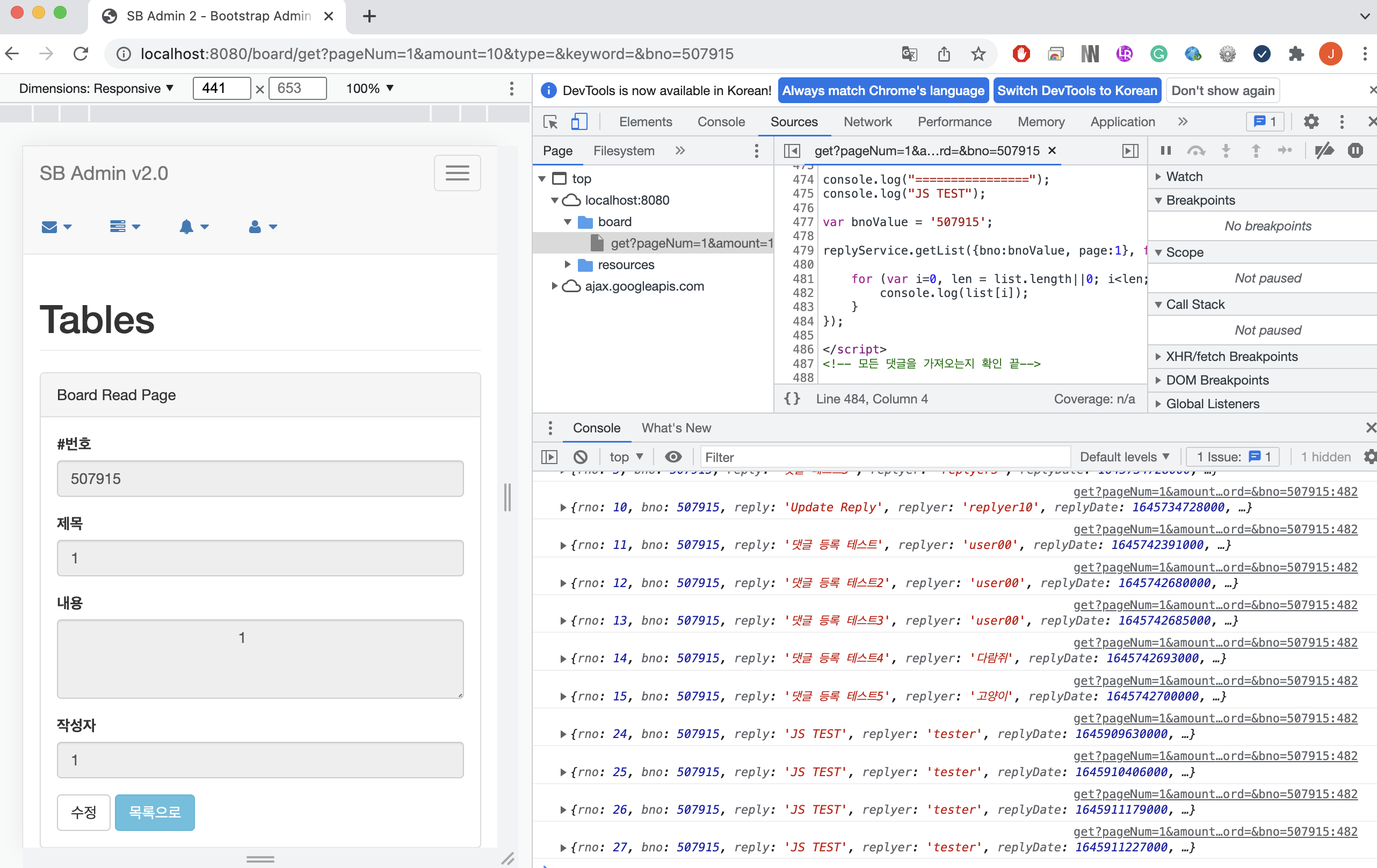Click the clear console icon
This screenshot has width=1377, height=868.
[x=581, y=457]
